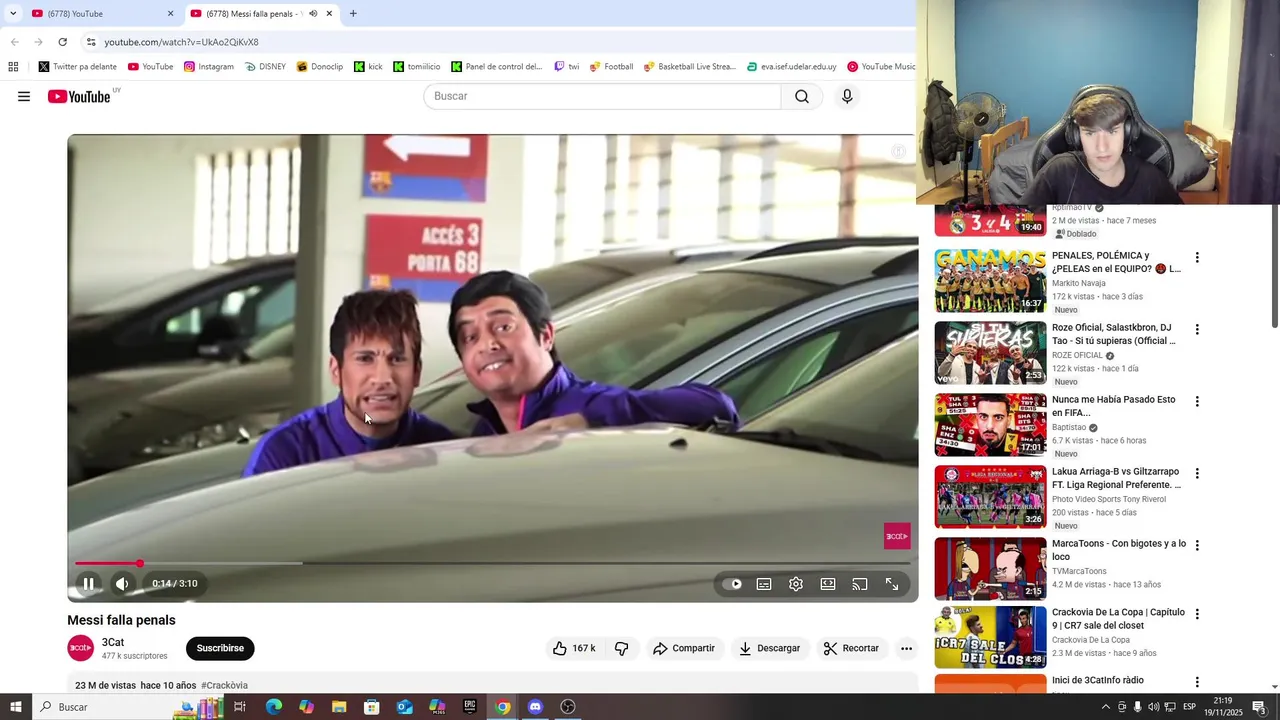Screen dimensions: 1280x720
Task: Open the 3Cat channel avatar
Action: [80, 648]
